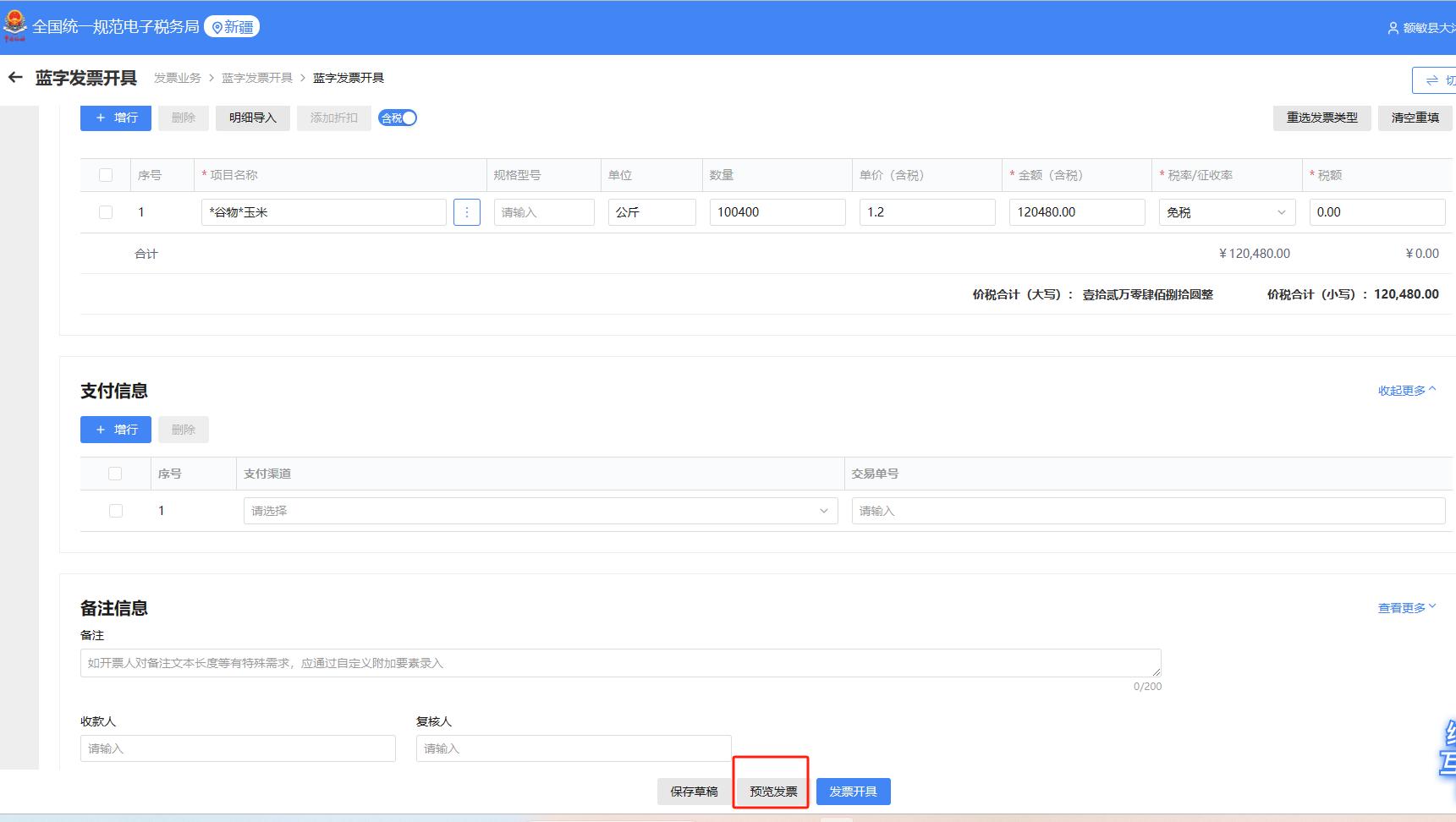Click the ¥120,480.00 total in the 合计 row
This screenshot has height=822, width=1456.
click(1255, 254)
